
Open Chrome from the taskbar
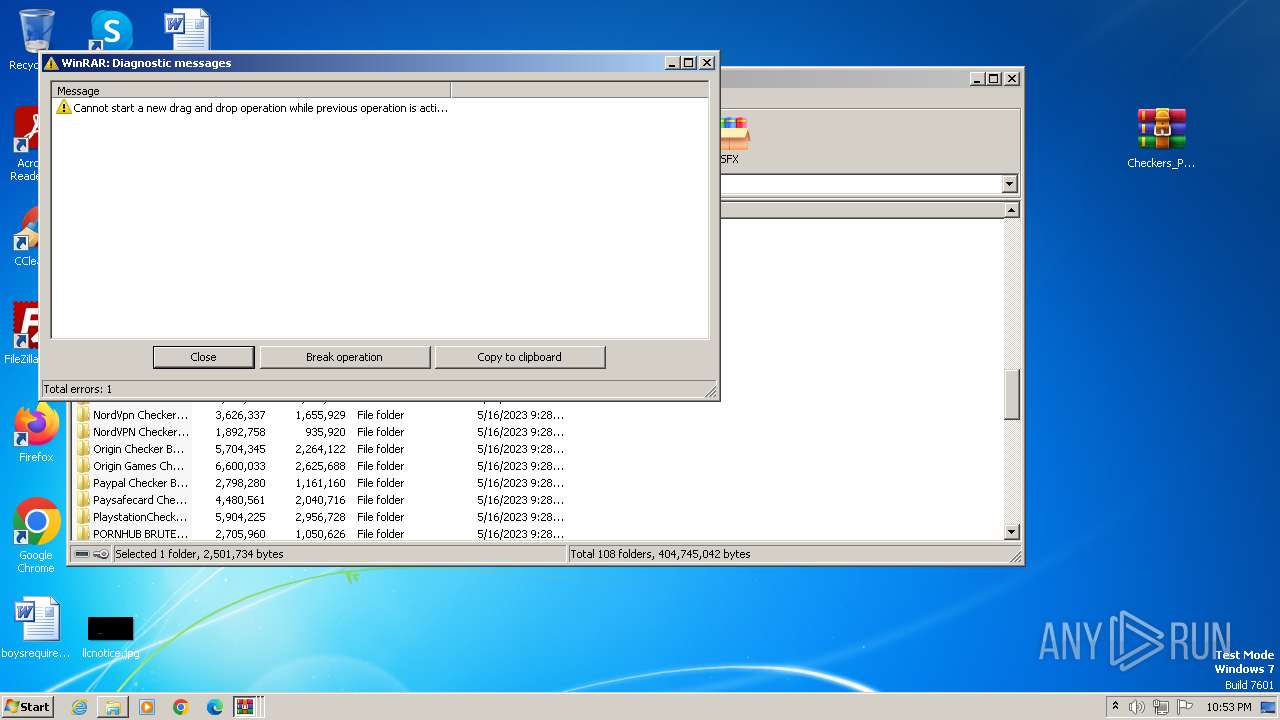tap(181, 707)
